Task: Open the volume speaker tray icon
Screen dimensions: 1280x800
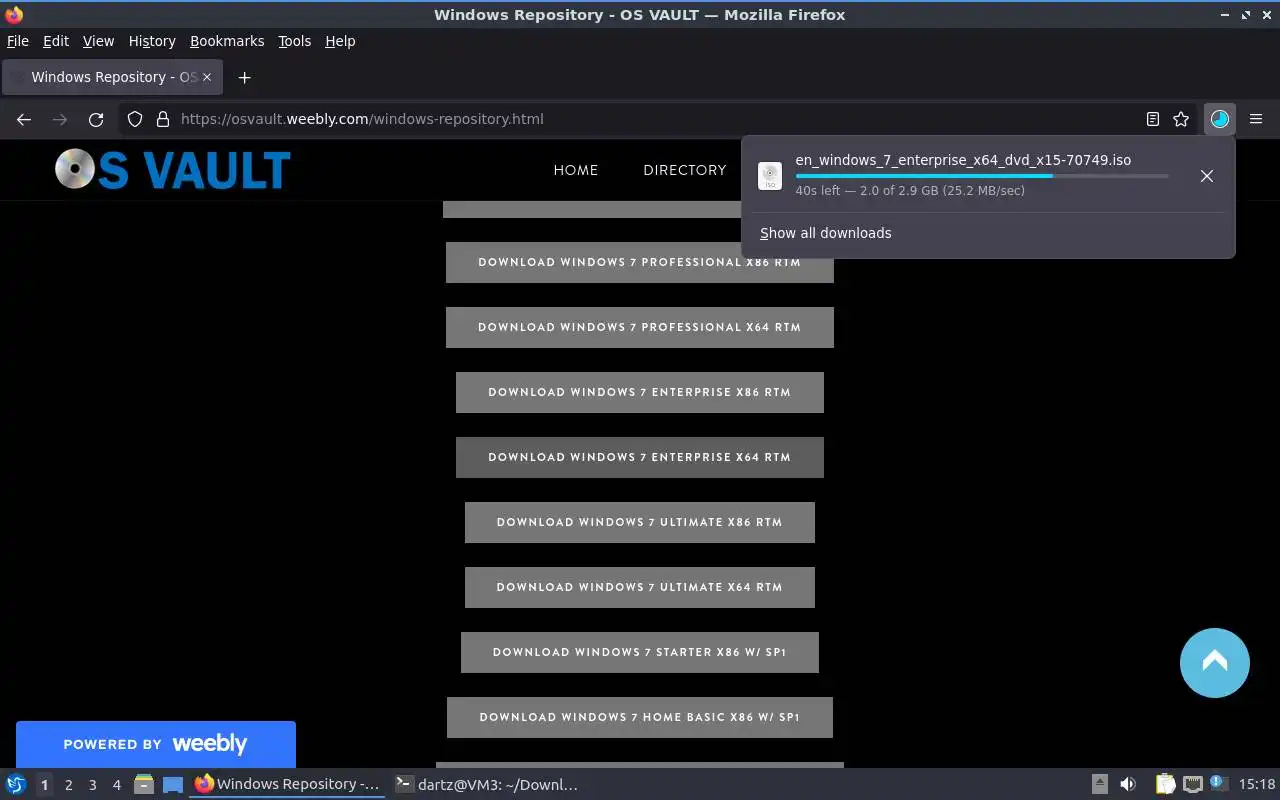Action: (x=1128, y=785)
